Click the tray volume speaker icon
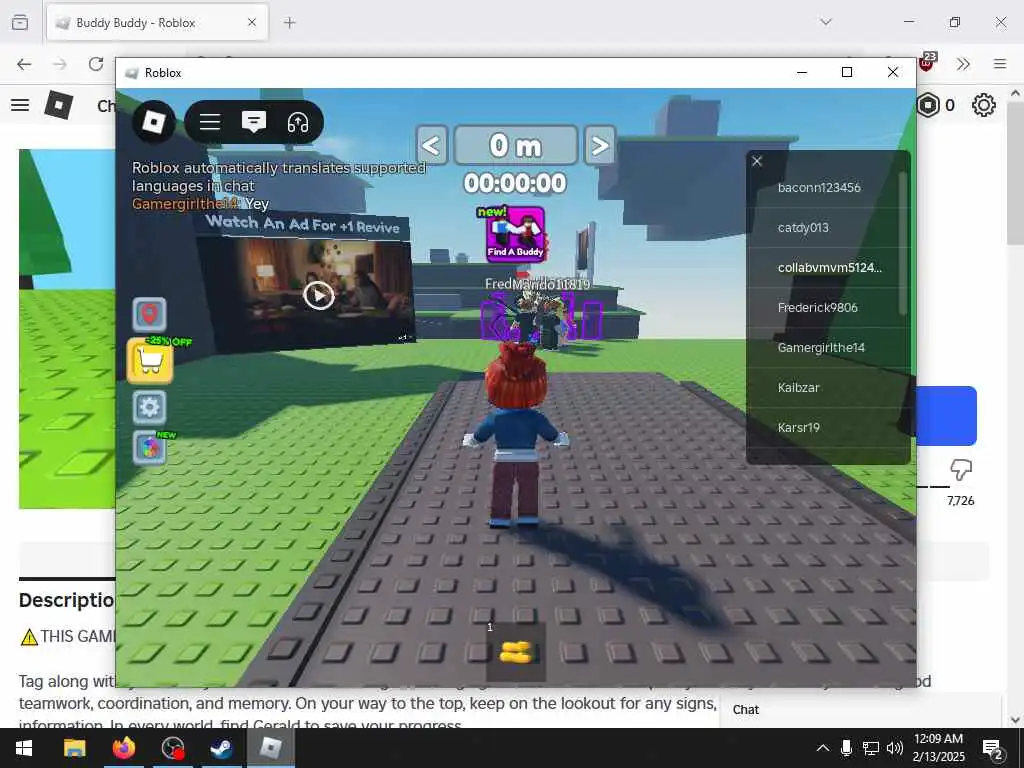The width and height of the screenshot is (1024, 768). click(x=895, y=748)
